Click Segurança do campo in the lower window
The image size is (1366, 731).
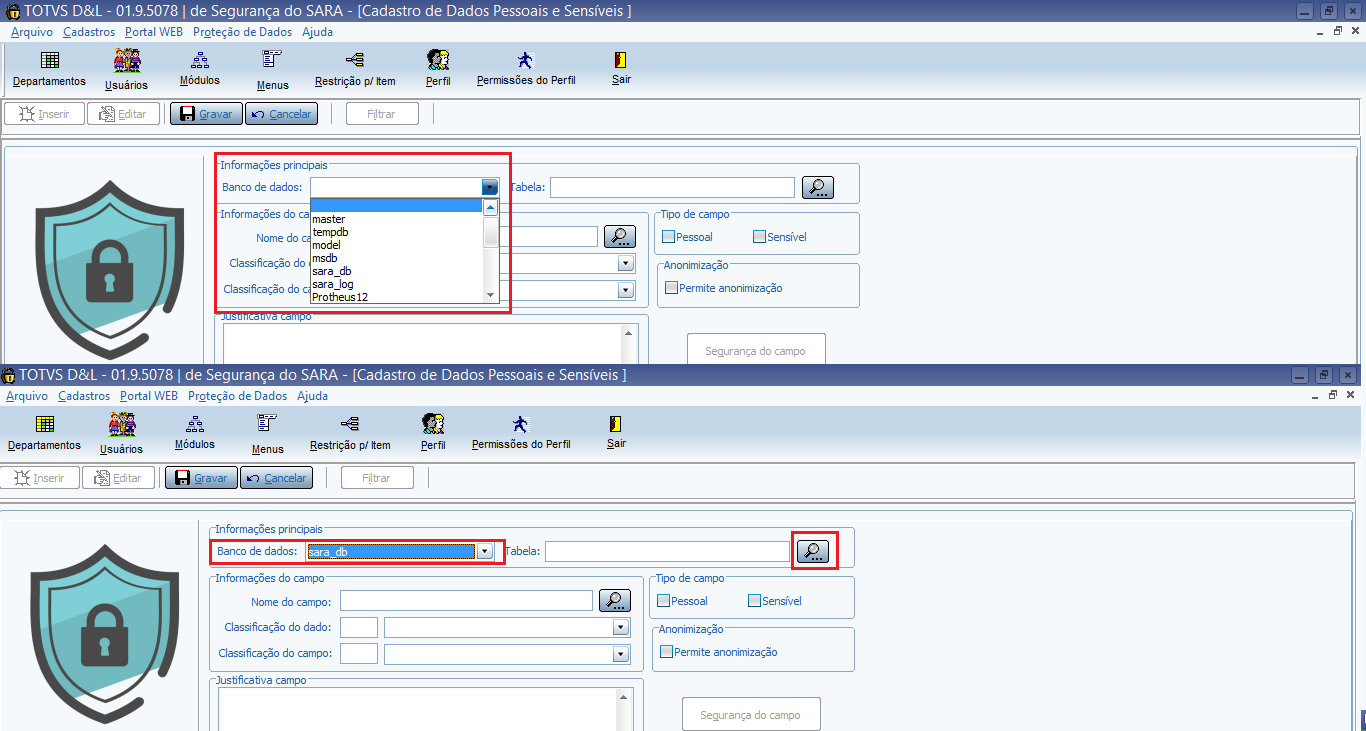pyautogui.click(x=750, y=715)
